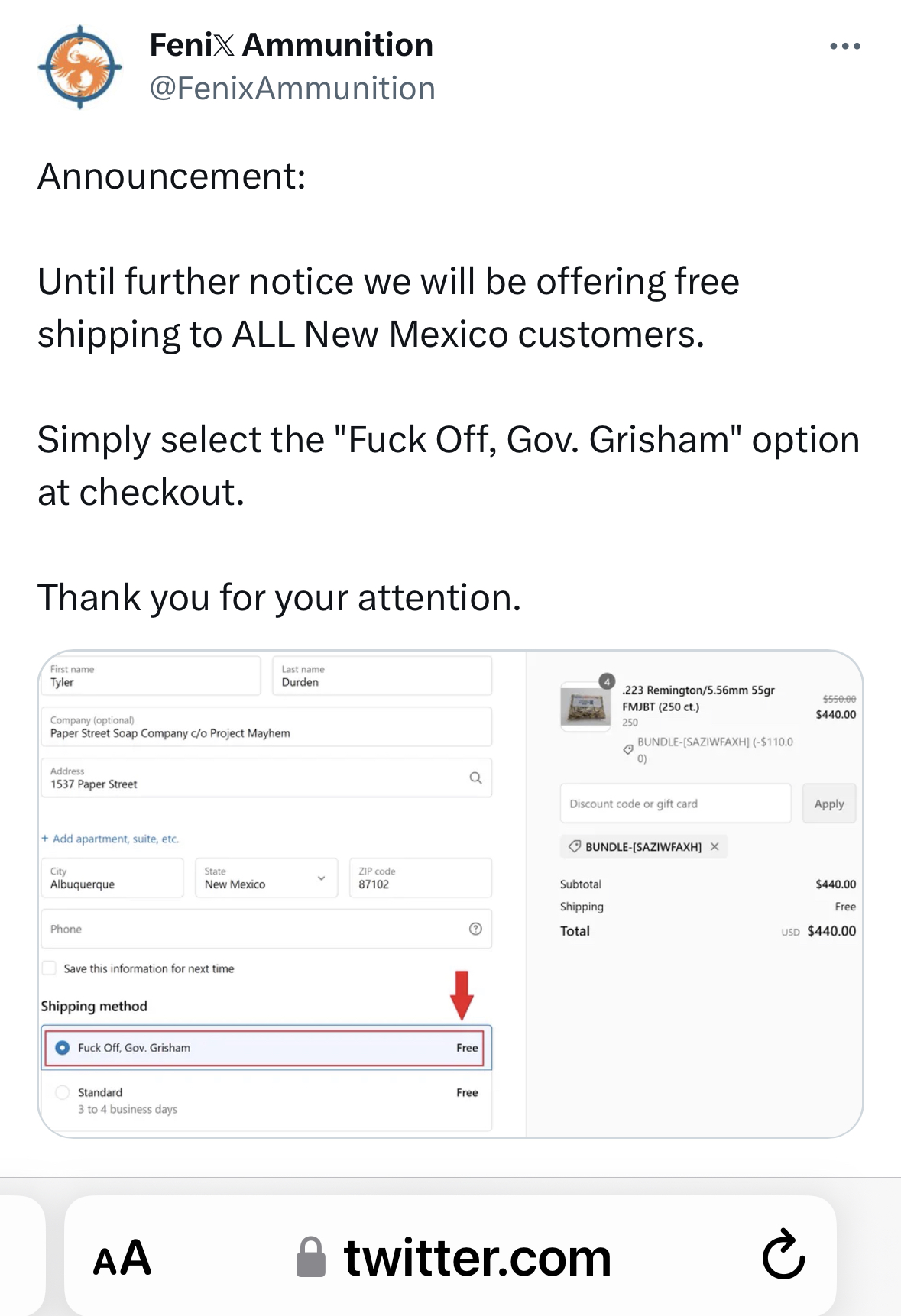The image size is (901, 1316).
Task: Expand the State dropdown showing New Mexico
Action: 266,878
